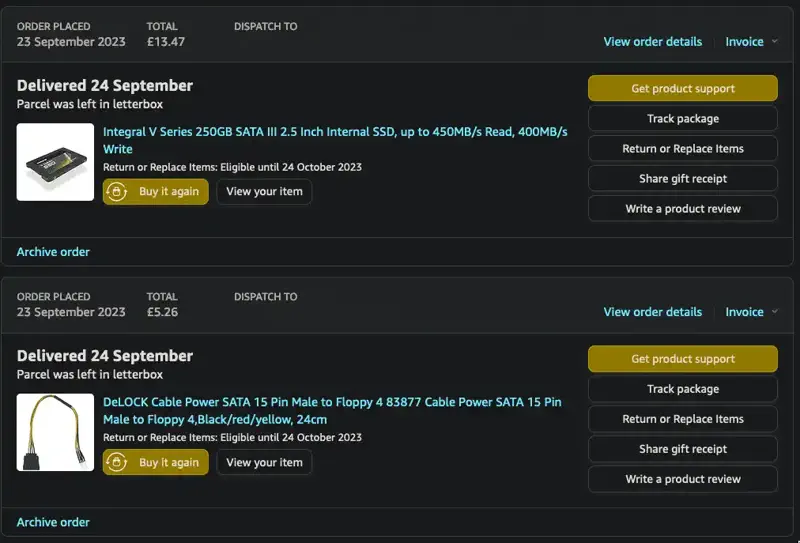Get product support for the DeLOCK cable

[682, 359]
